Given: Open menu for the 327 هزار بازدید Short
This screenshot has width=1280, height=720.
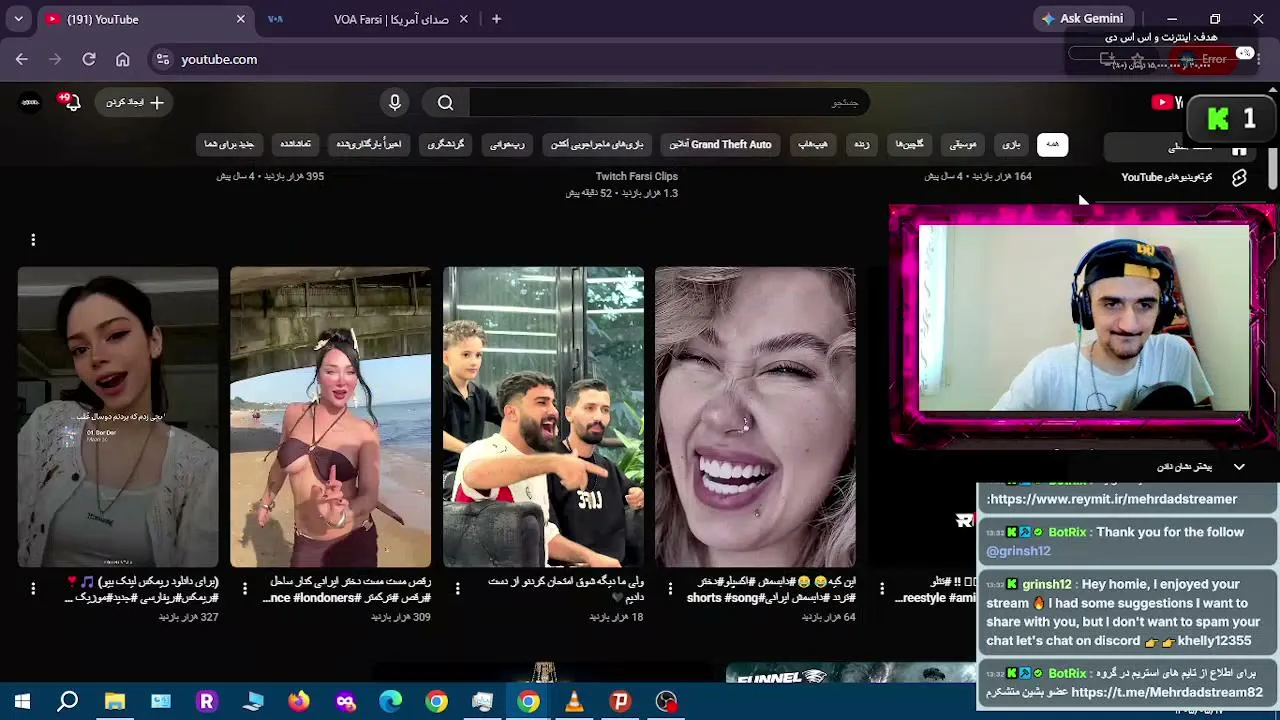Looking at the screenshot, I should pyautogui.click(x=33, y=589).
